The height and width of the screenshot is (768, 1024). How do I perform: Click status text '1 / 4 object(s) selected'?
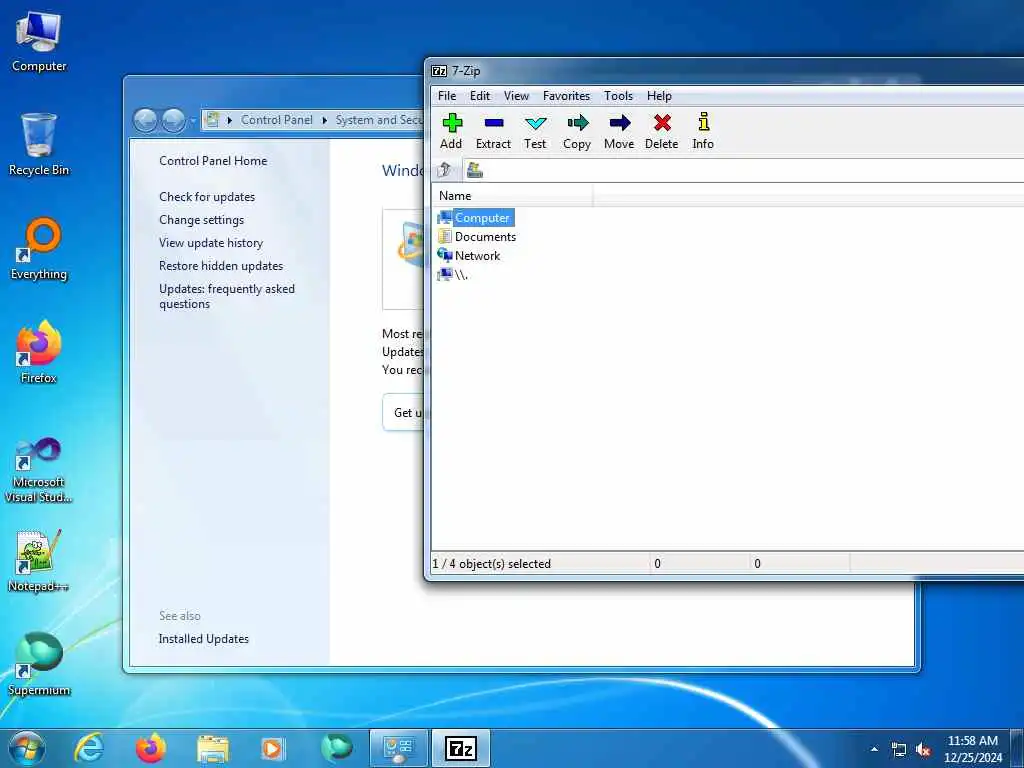click(491, 564)
